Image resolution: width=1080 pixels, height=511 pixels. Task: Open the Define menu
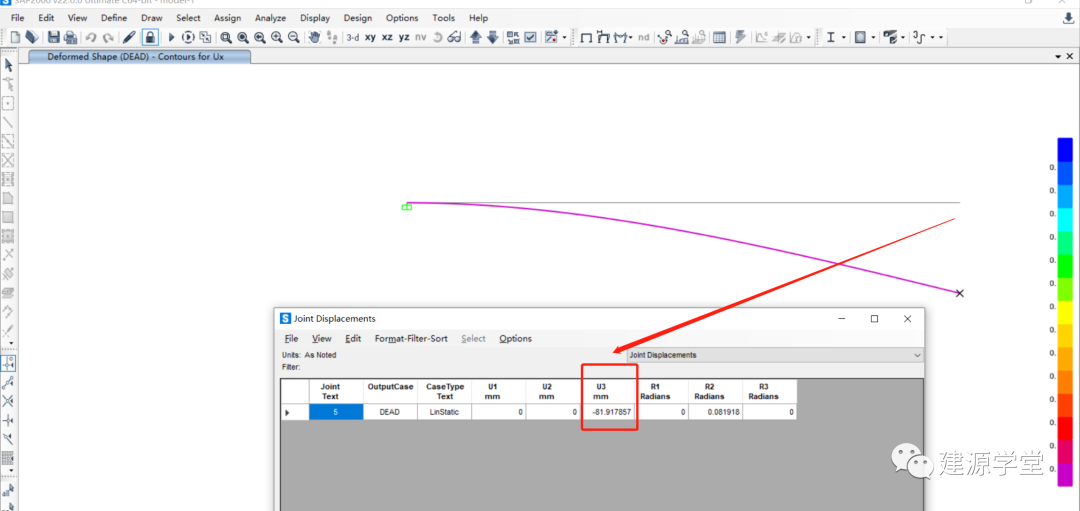(x=114, y=18)
